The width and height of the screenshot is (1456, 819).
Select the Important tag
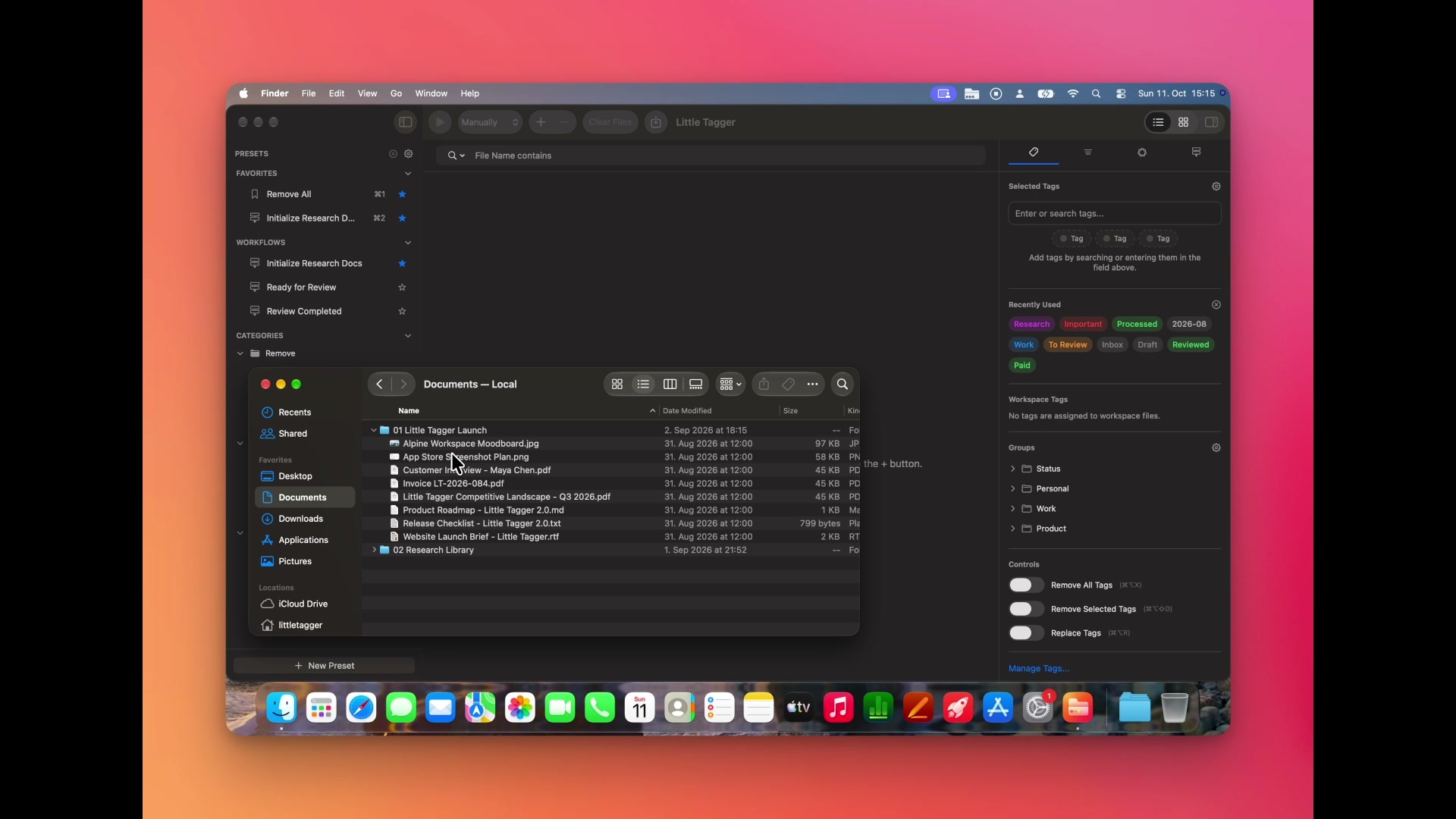pyautogui.click(x=1083, y=325)
